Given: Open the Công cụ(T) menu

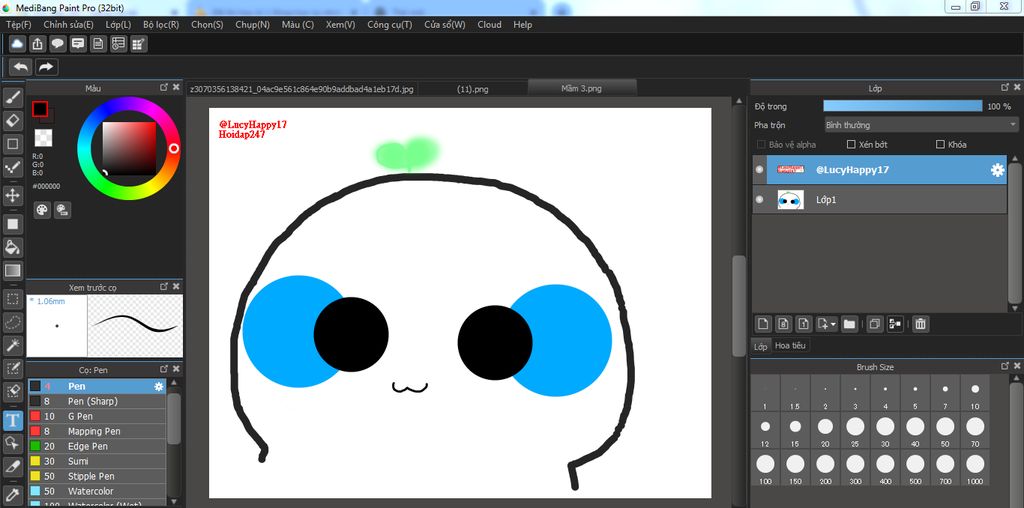Looking at the screenshot, I should (x=390, y=25).
